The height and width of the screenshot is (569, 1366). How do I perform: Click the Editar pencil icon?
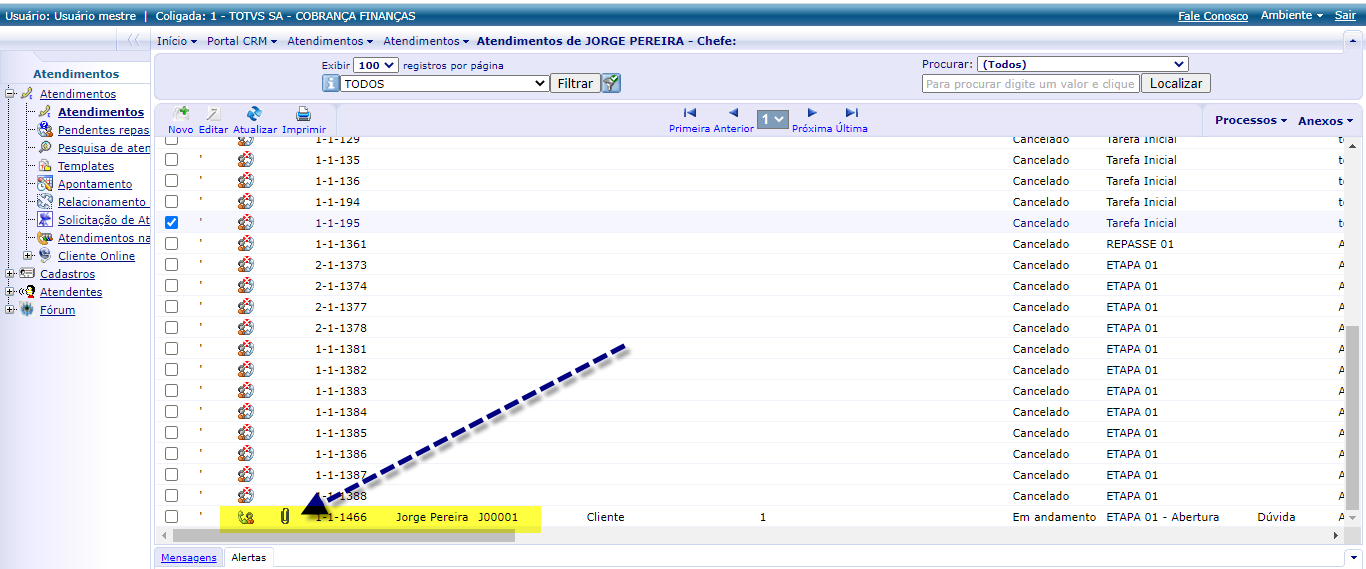(213, 114)
